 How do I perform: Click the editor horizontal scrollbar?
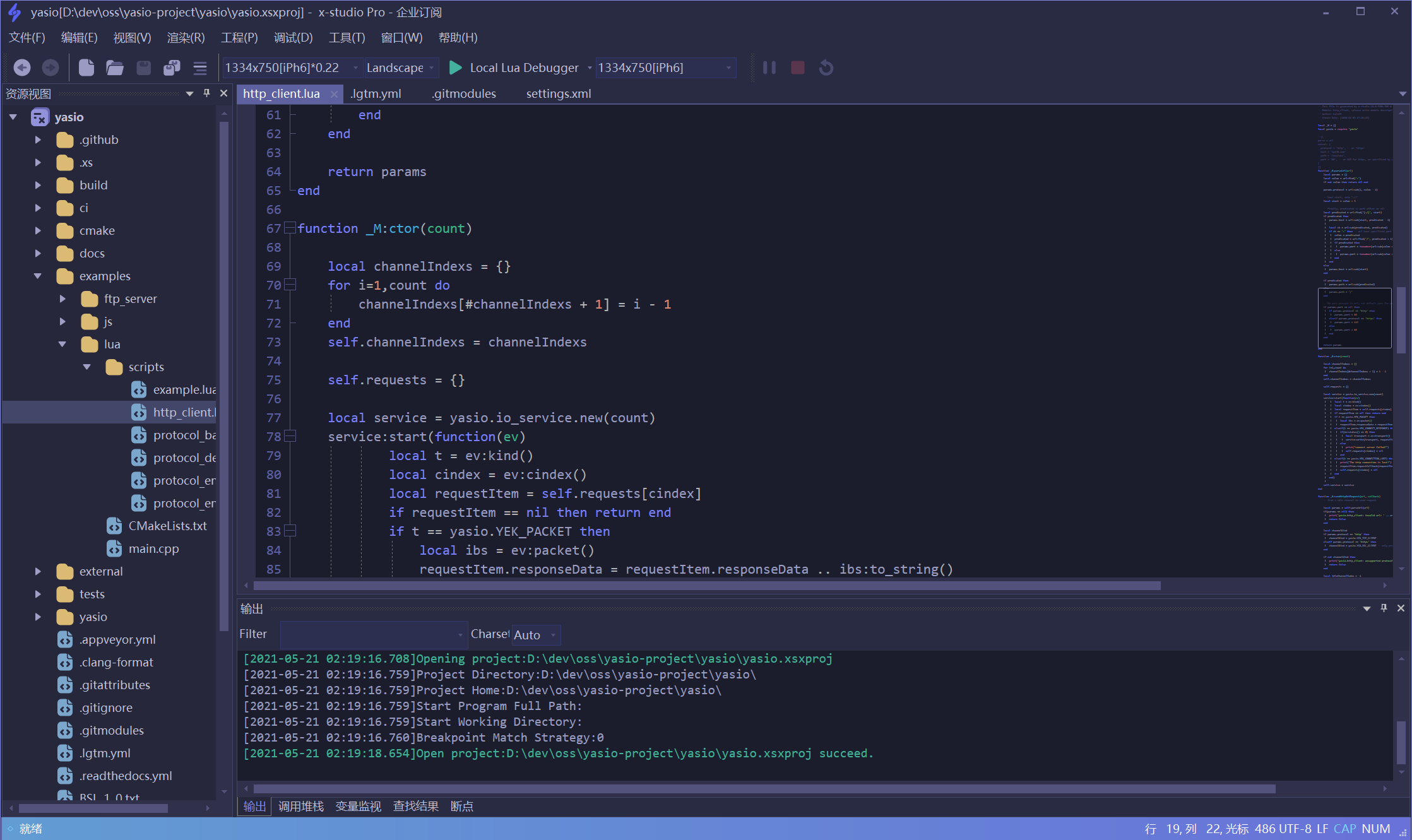click(x=707, y=586)
